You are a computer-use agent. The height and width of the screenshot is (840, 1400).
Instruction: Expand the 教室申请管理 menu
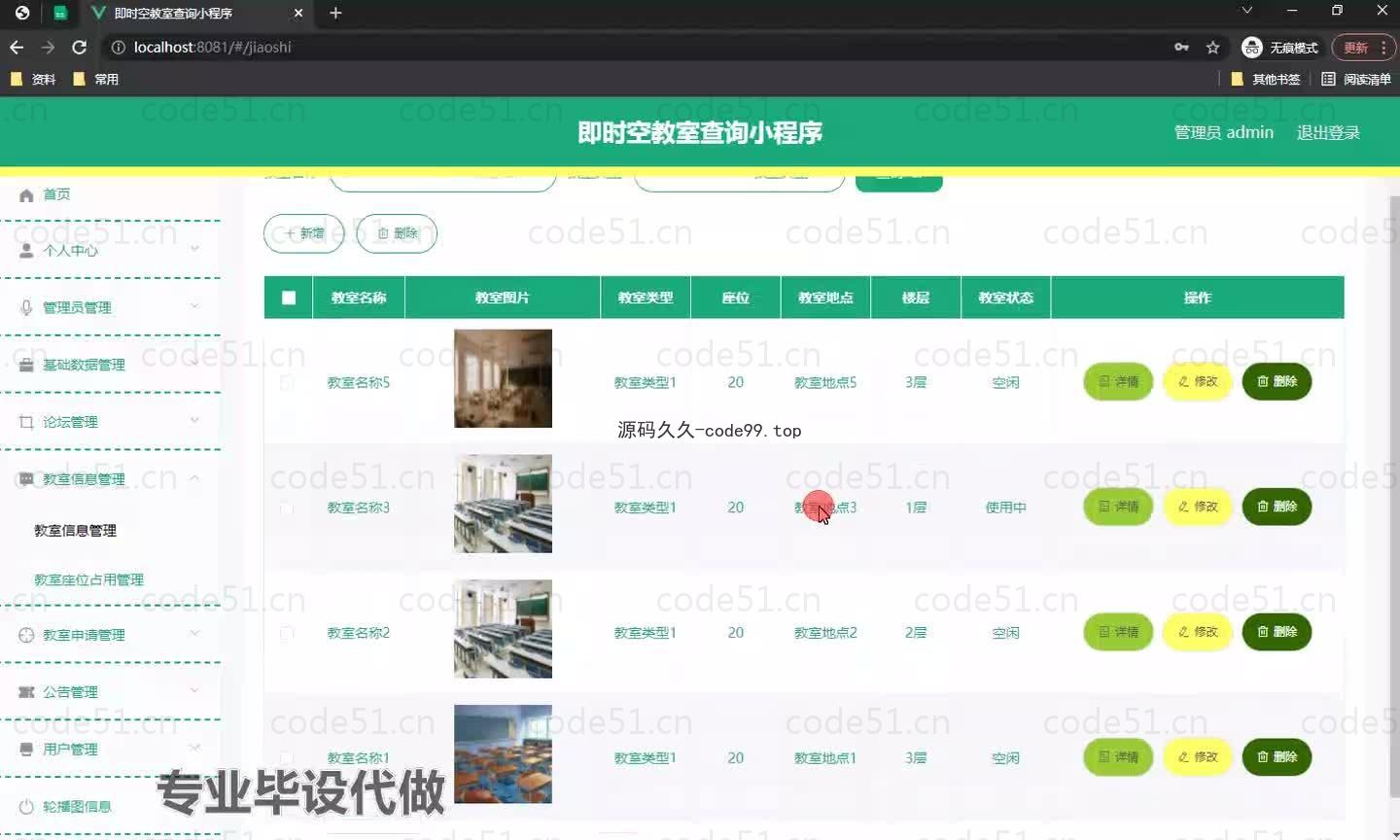pos(110,635)
